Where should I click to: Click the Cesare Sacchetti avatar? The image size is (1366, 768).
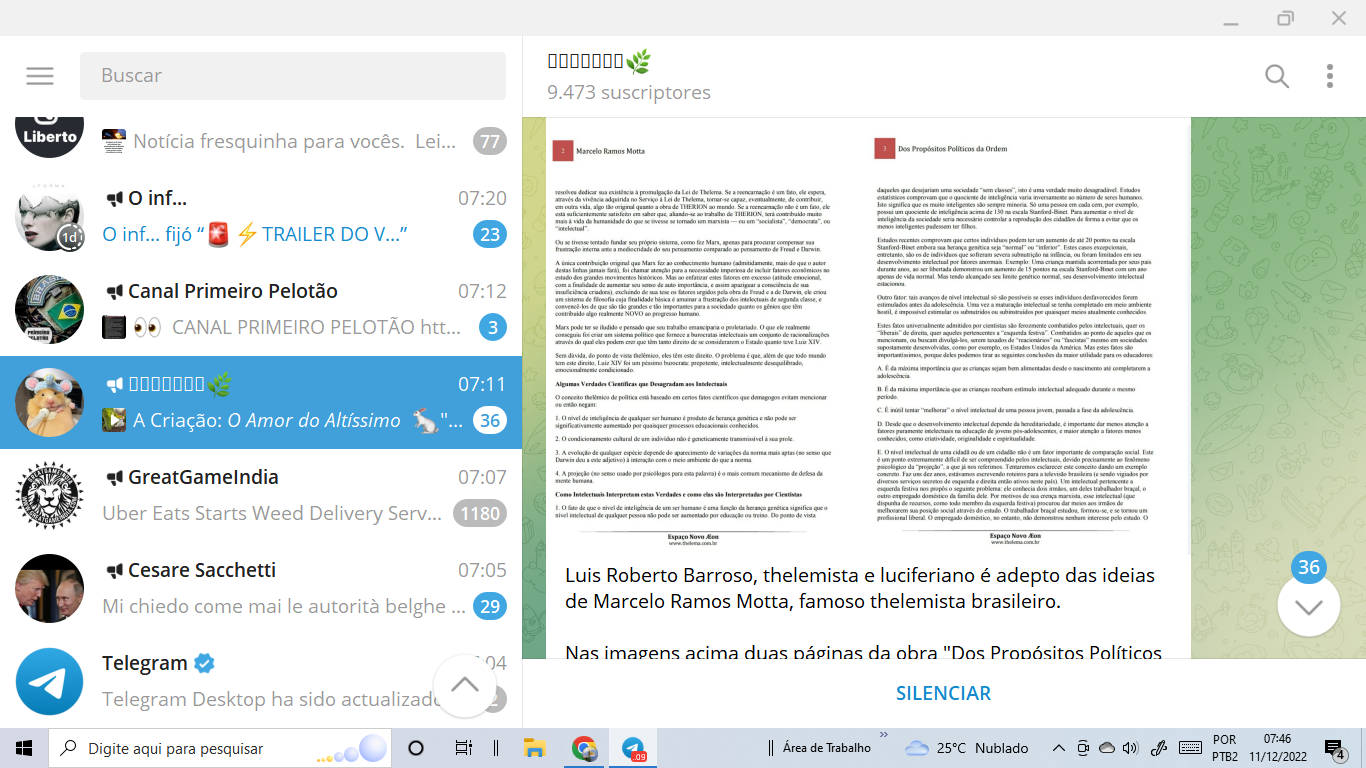click(49, 588)
